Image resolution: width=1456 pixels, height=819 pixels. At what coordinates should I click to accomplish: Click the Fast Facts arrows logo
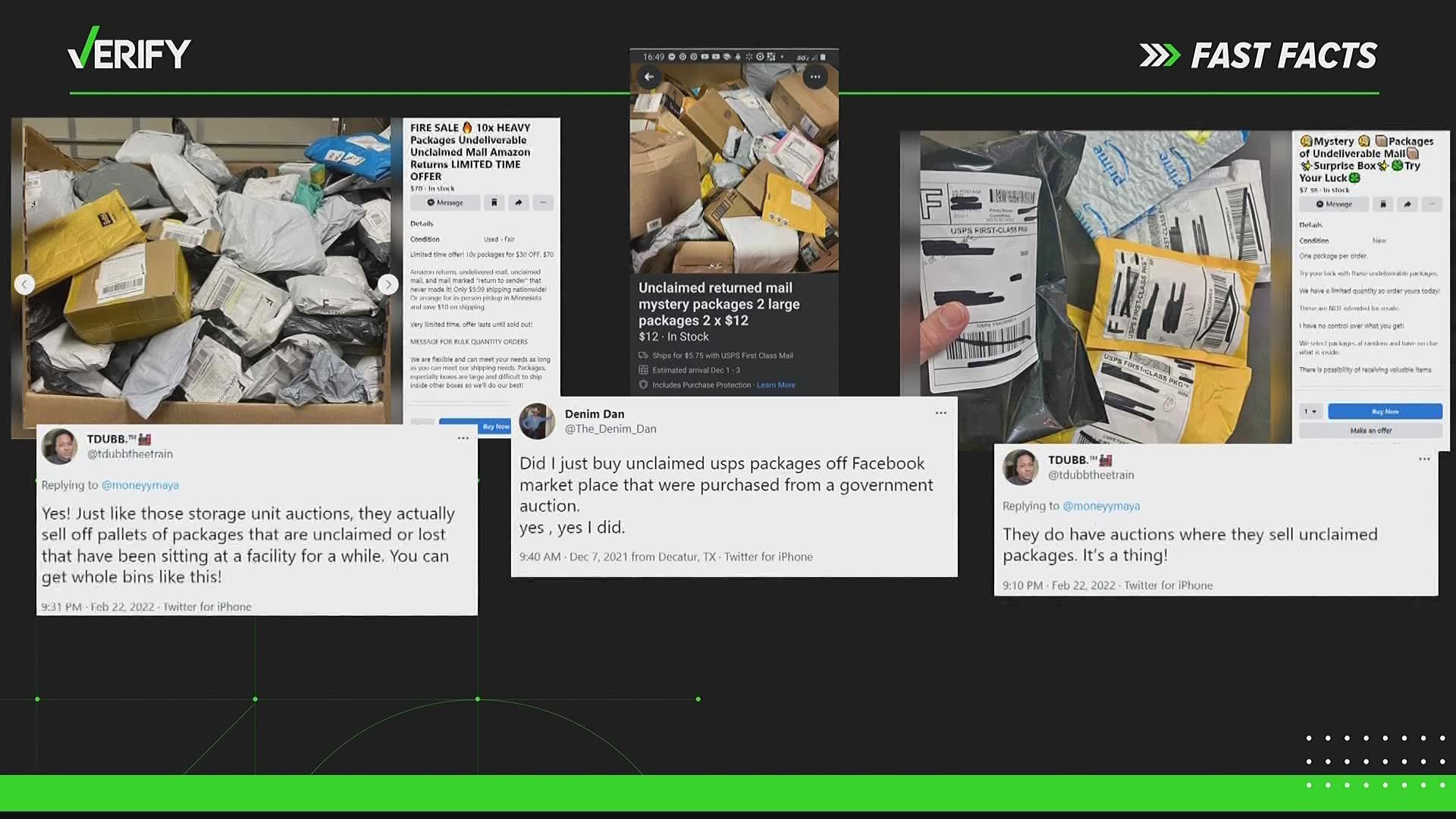click(x=1160, y=55)
